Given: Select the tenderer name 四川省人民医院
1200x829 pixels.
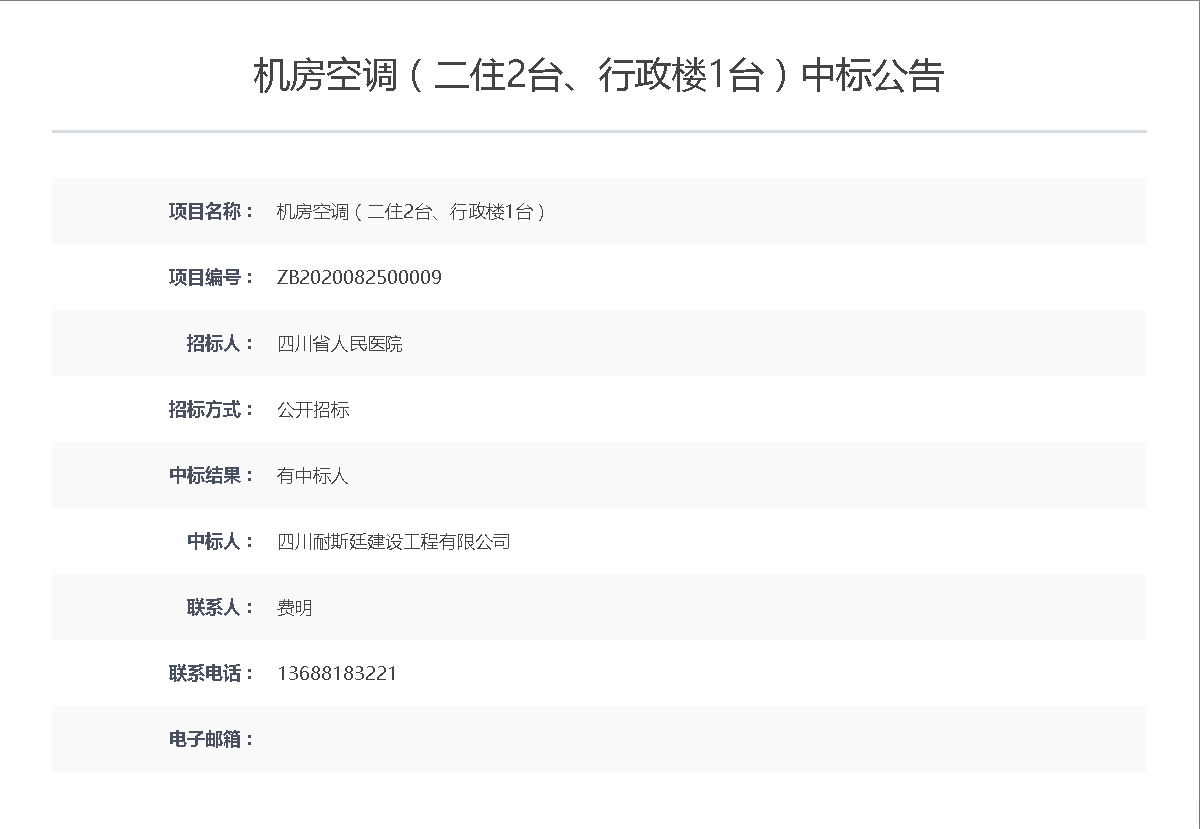Looking at the screenshot, I should tap(339, 343).
